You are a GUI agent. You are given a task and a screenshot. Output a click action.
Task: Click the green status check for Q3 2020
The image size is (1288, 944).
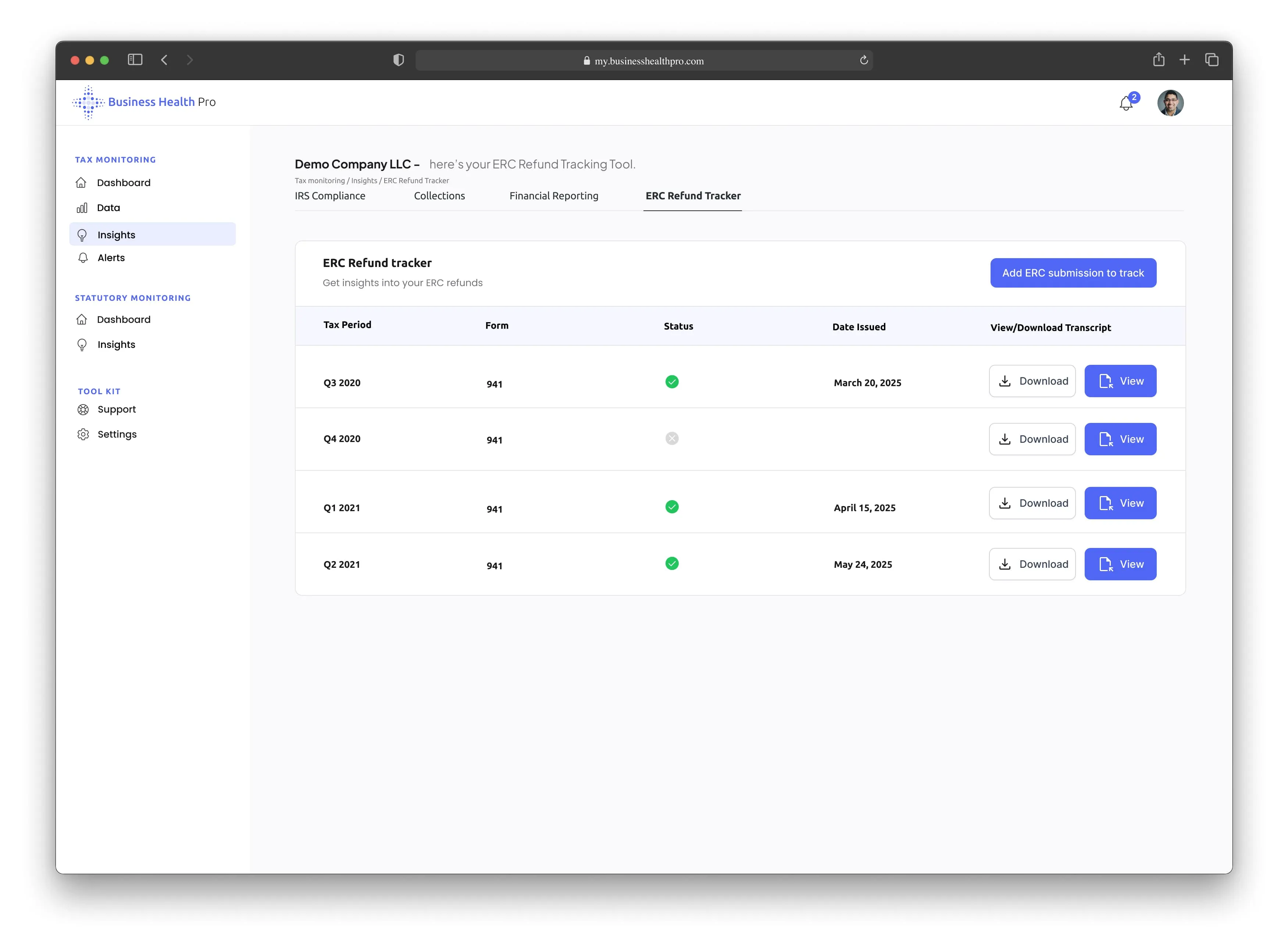(x=672, y=382)
